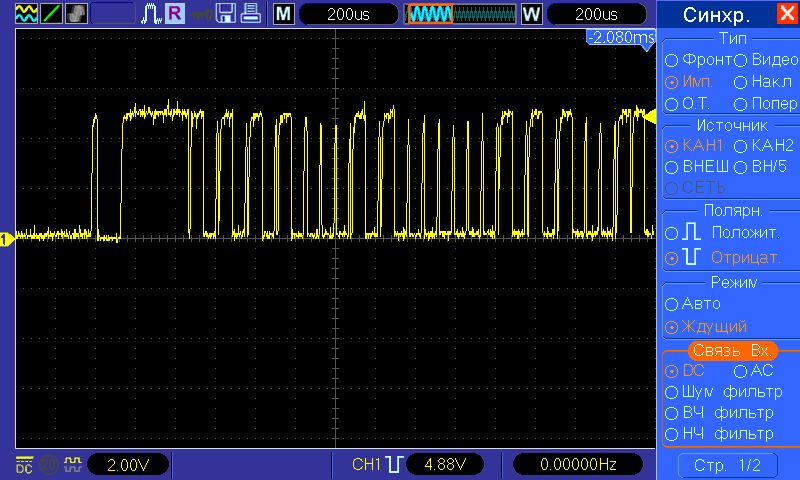Select Накл trigger type
The width and height of the screenshot is (800, 480).
(763, 82)
